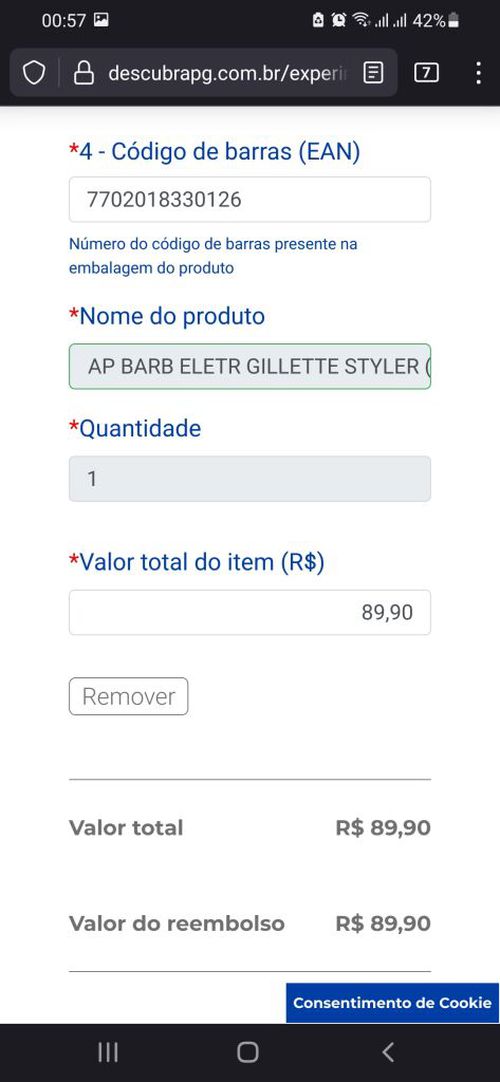Tap the Valor do reembolso amount R$ 89,90
This screenshot has height=1082, width=500.
point(383,923)
